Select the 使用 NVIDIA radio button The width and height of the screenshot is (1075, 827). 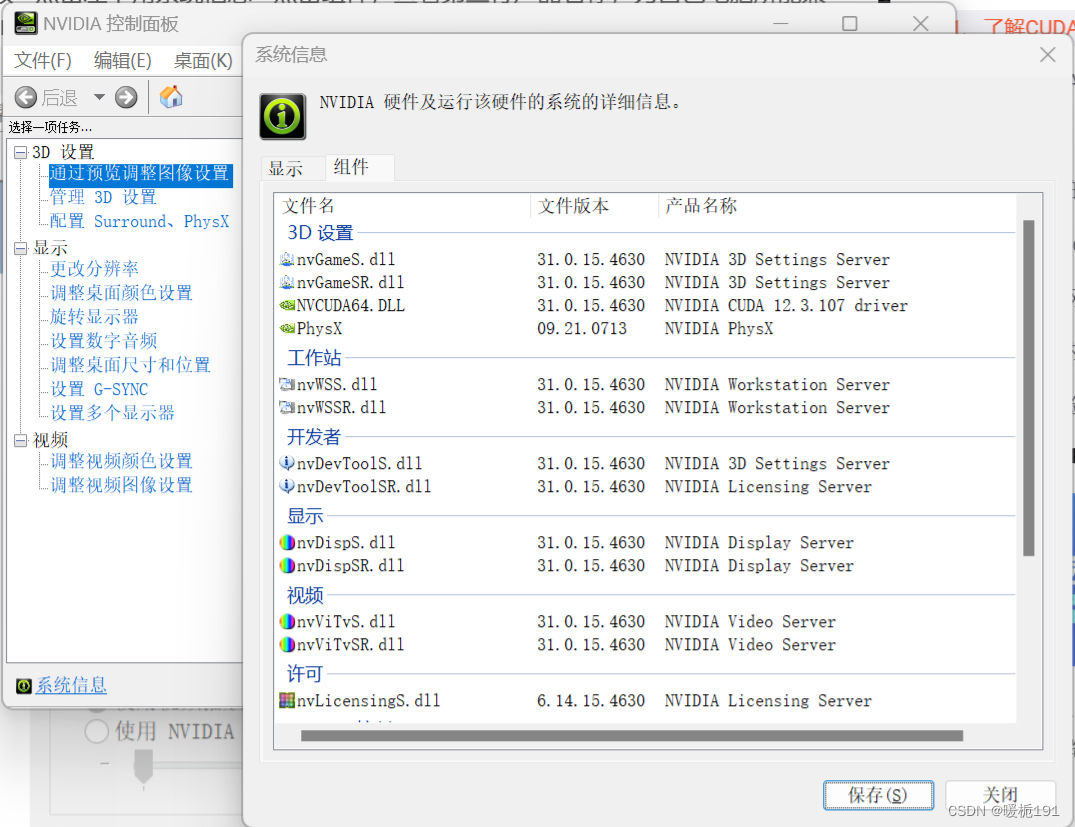click(x=97, y=731)
